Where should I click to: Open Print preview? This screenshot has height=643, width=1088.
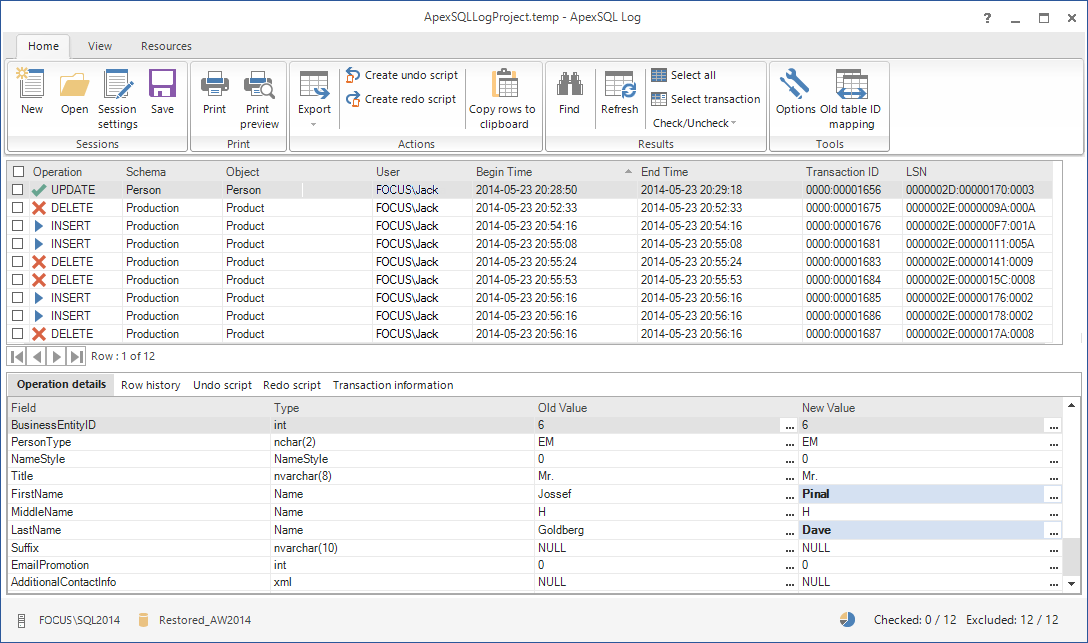(x=259, y=84)
